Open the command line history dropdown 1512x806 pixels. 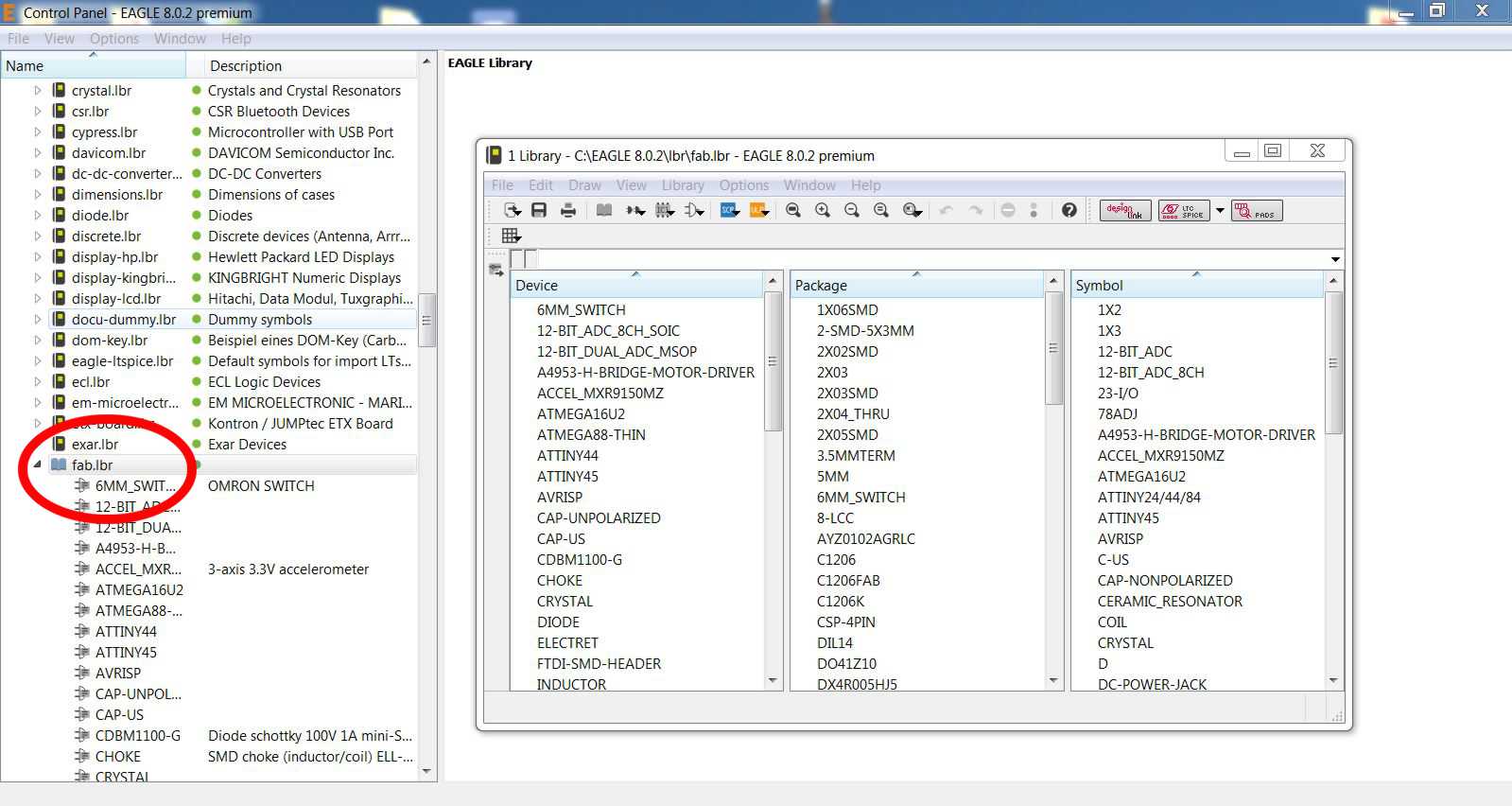1335,259
